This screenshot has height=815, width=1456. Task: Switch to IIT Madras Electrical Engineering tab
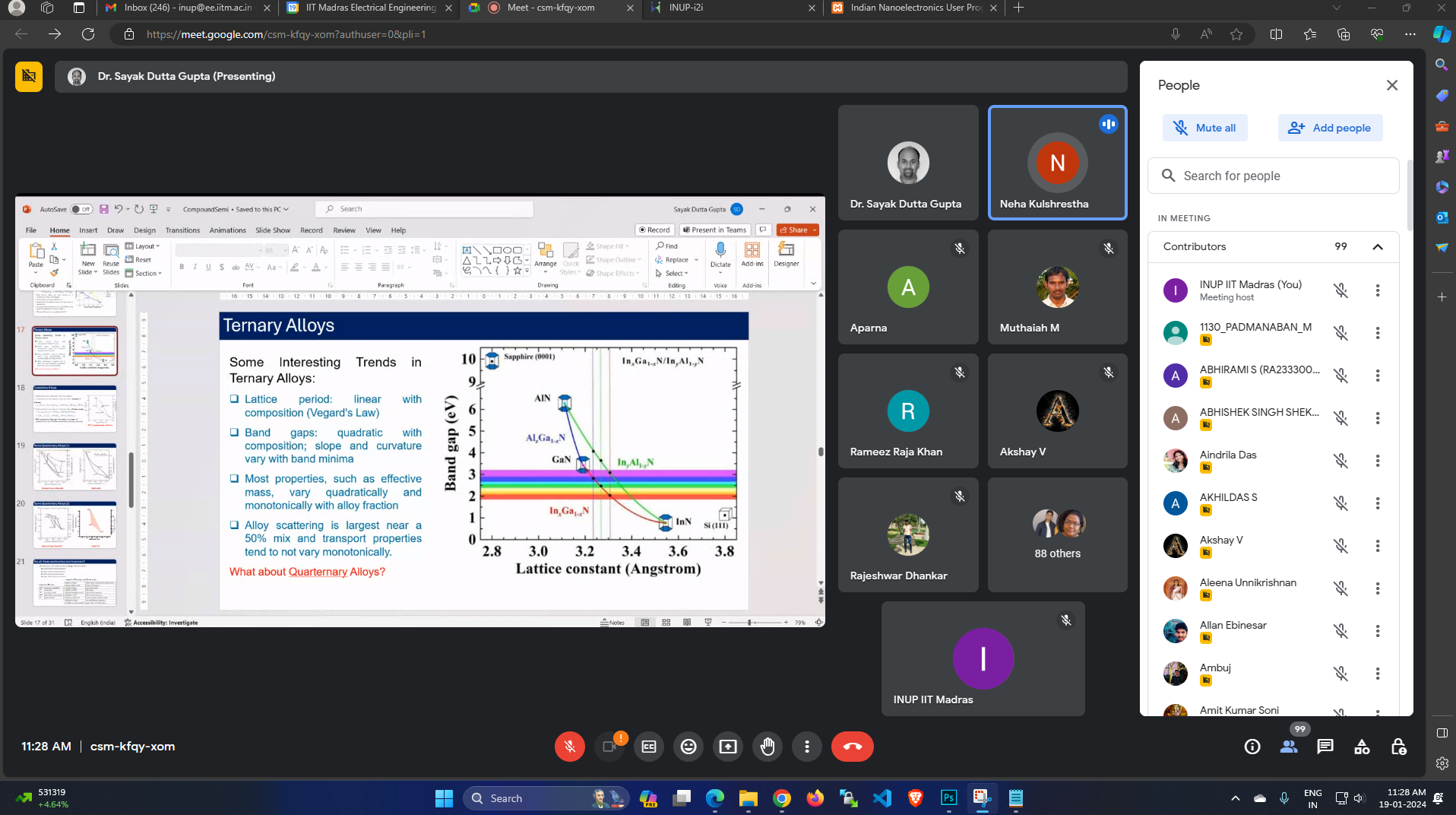point(369,8)
